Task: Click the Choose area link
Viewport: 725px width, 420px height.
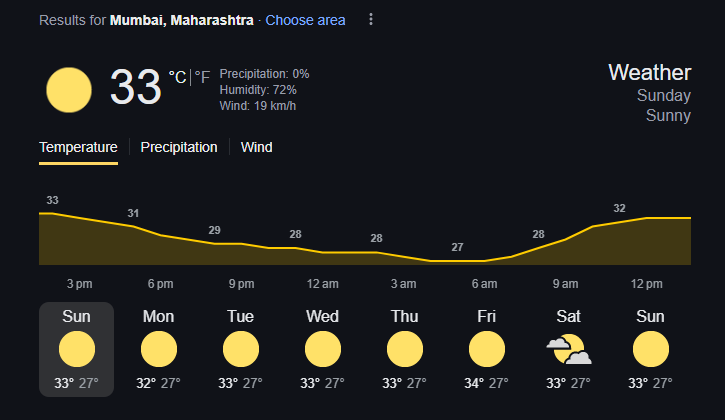Action: (x=305, y=20)
